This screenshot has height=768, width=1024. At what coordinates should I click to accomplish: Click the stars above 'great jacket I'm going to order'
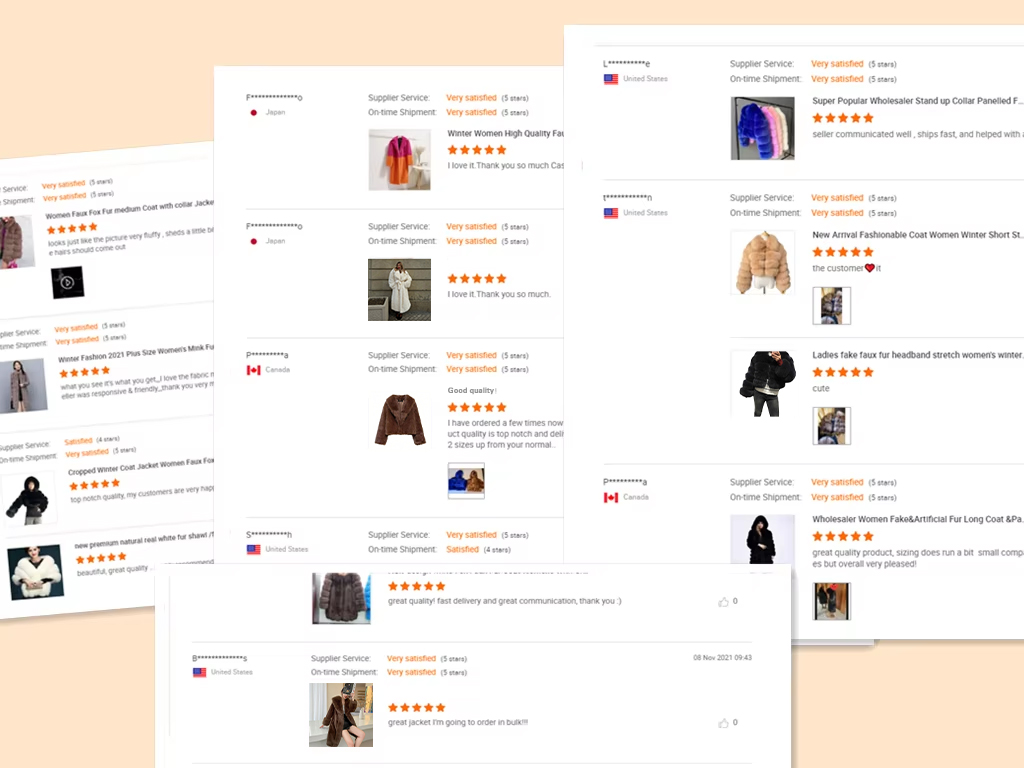coord(417,707)
